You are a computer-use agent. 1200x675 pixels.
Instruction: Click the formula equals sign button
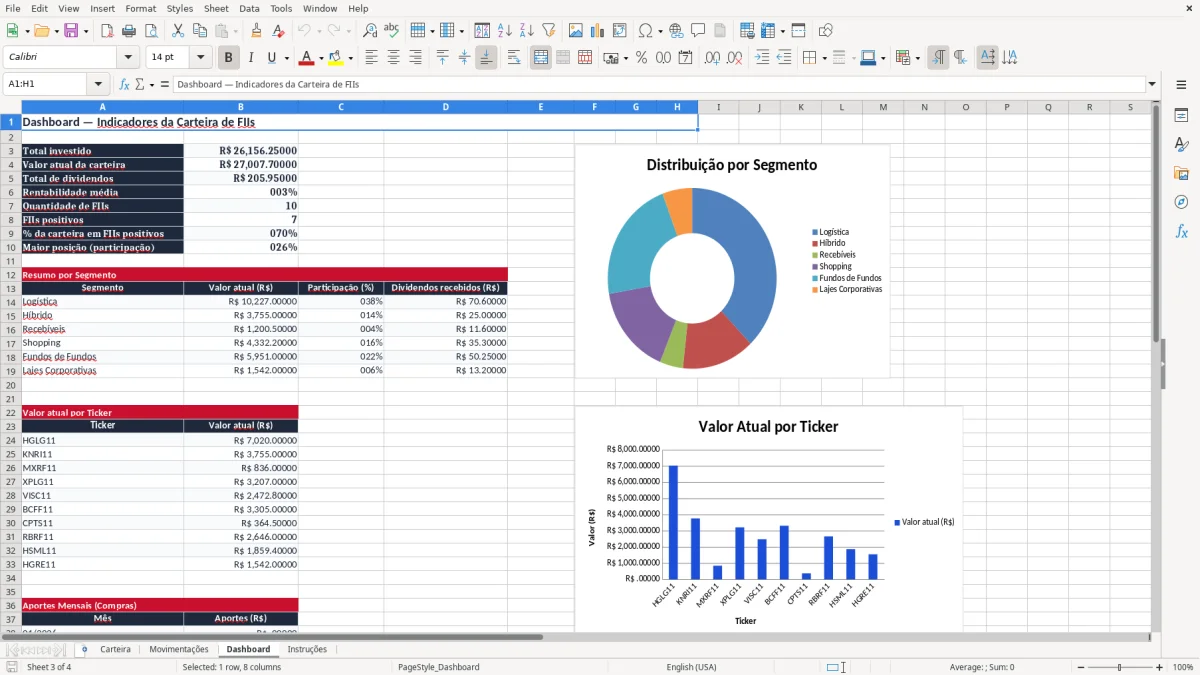(x=165, y=85)
